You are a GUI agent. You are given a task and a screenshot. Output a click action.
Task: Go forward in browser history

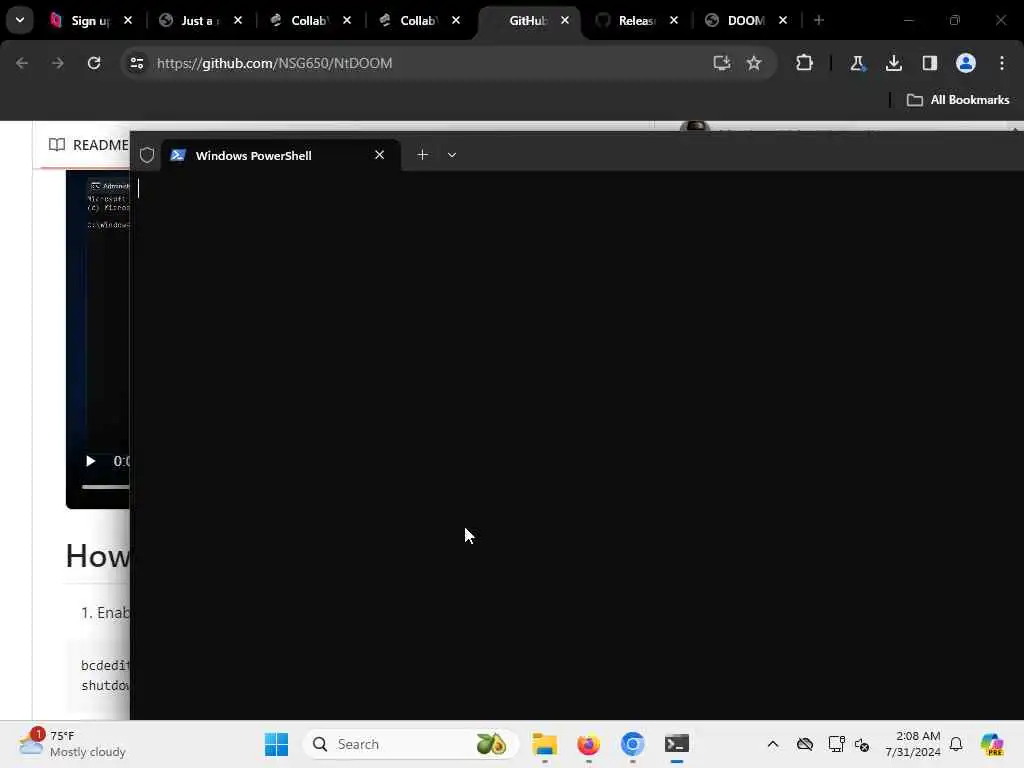(x=57, y=63)
